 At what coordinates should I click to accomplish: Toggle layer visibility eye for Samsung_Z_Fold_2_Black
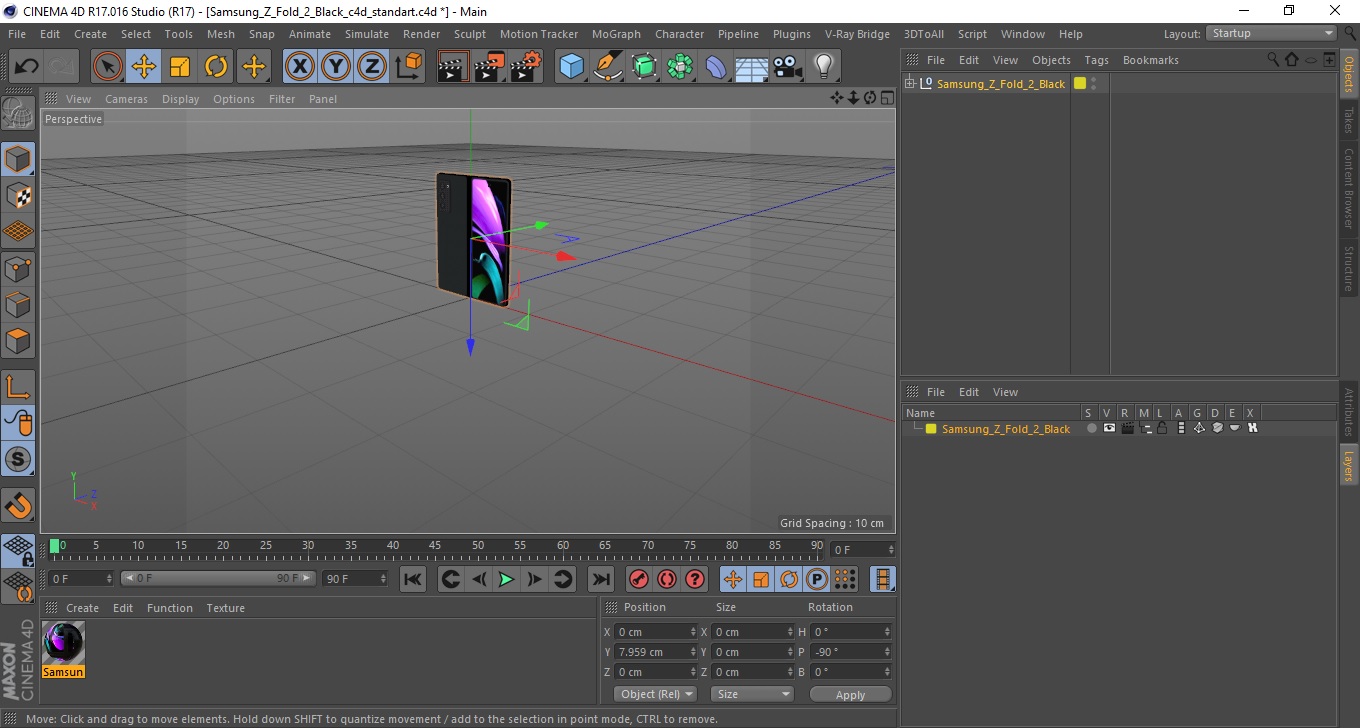click(1109, 428)
